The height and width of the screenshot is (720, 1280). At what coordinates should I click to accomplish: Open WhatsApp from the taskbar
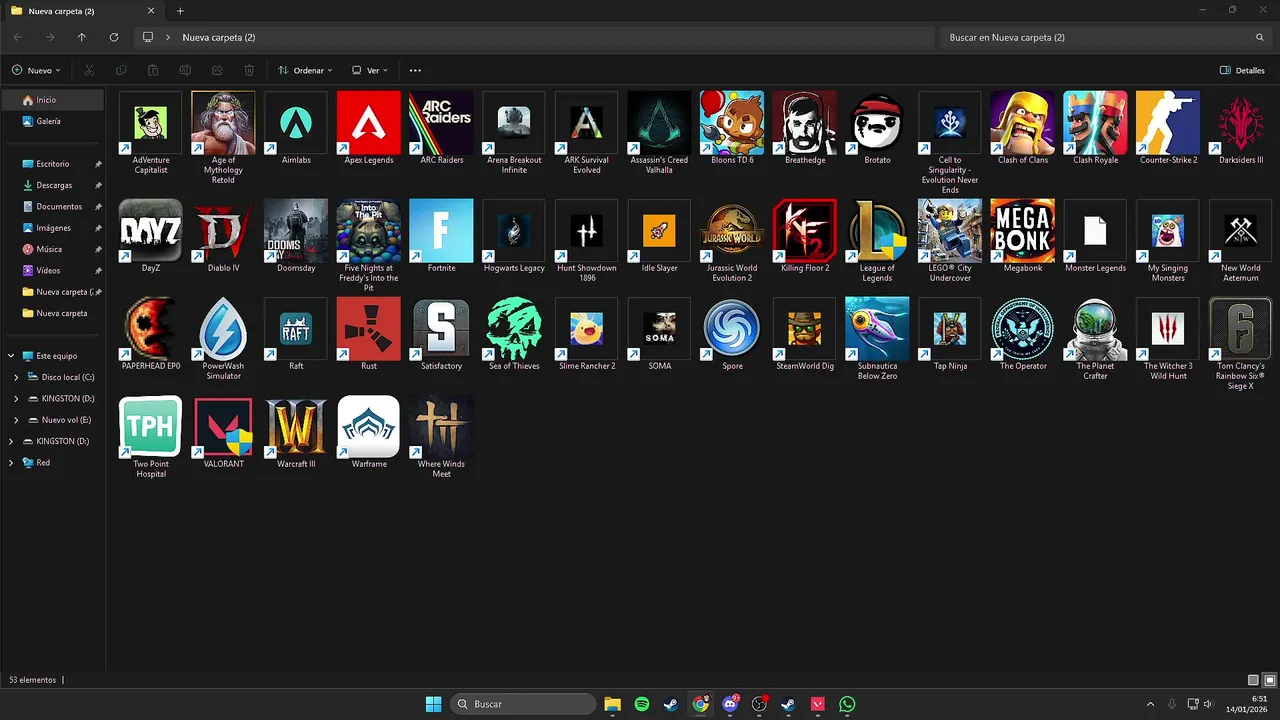coord(847,704)
